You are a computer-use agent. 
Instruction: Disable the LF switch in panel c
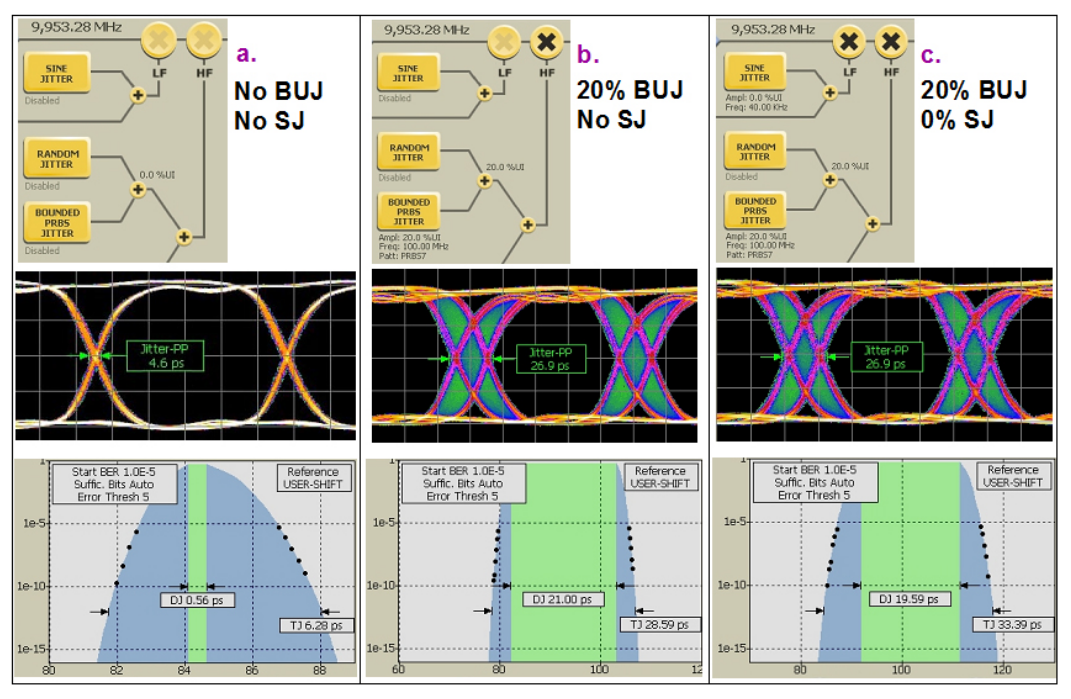(849, 42)
